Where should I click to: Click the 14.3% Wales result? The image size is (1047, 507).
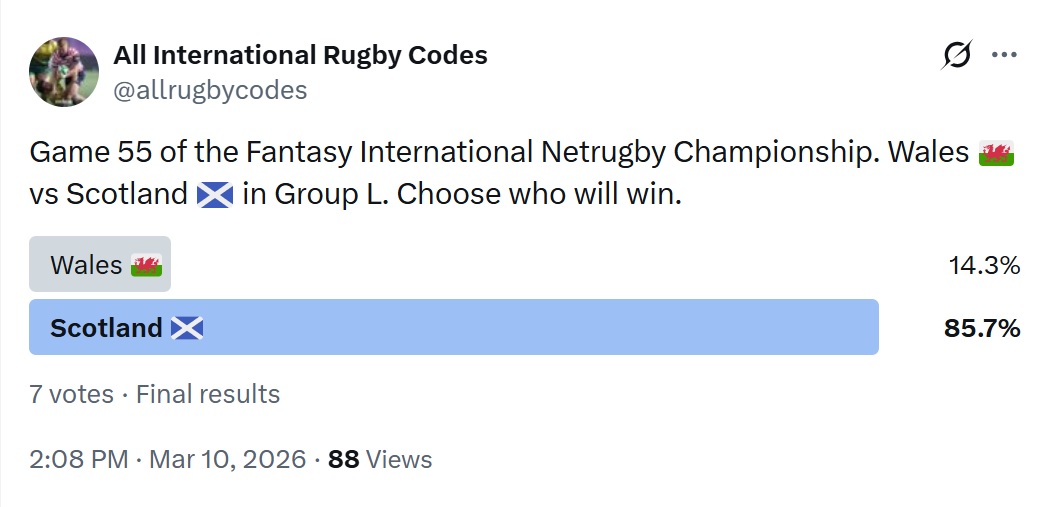[984, 266]
